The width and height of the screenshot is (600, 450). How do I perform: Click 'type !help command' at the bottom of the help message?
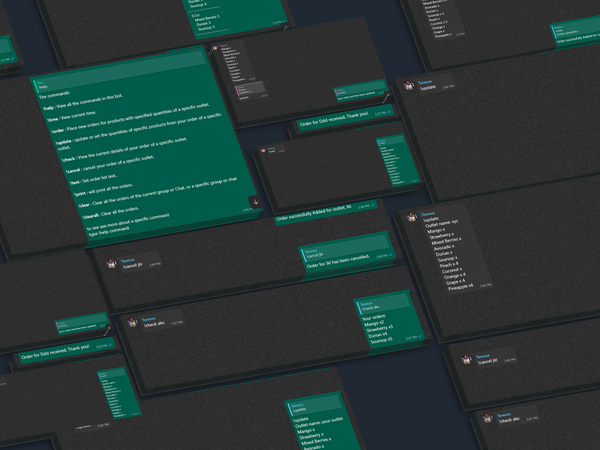[109, 231]
